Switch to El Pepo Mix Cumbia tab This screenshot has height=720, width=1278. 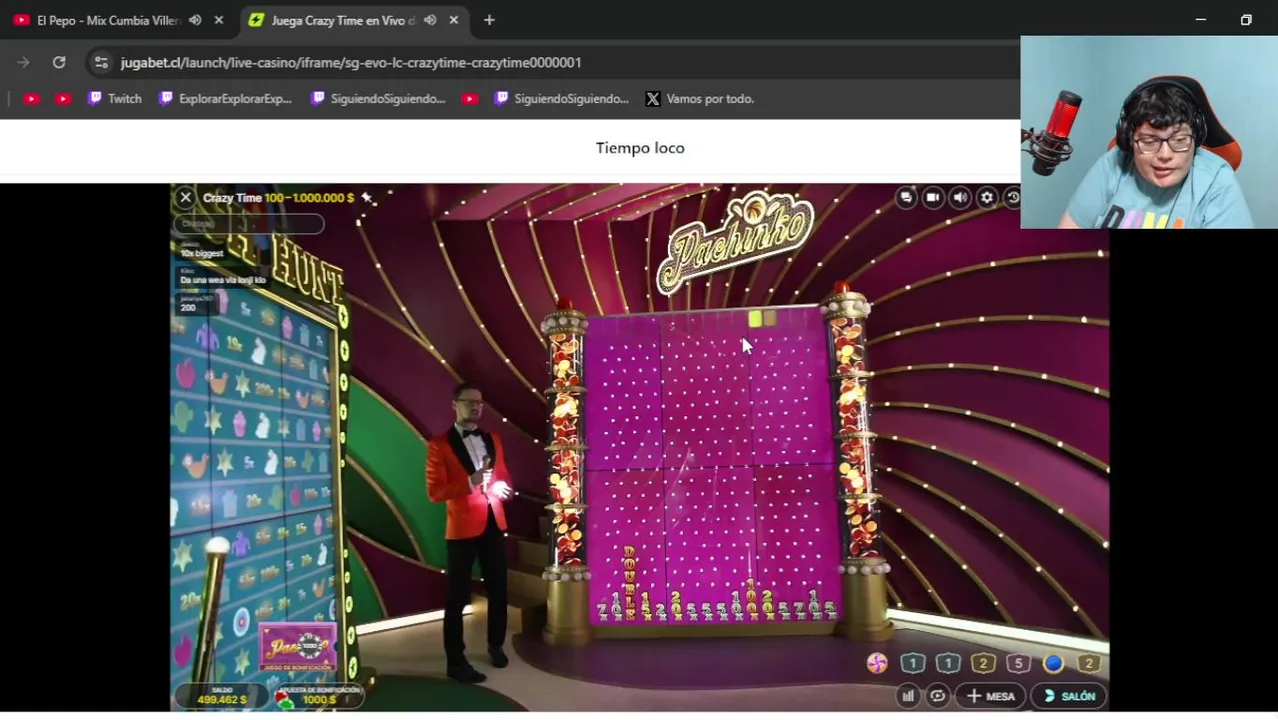click(108, 20)
